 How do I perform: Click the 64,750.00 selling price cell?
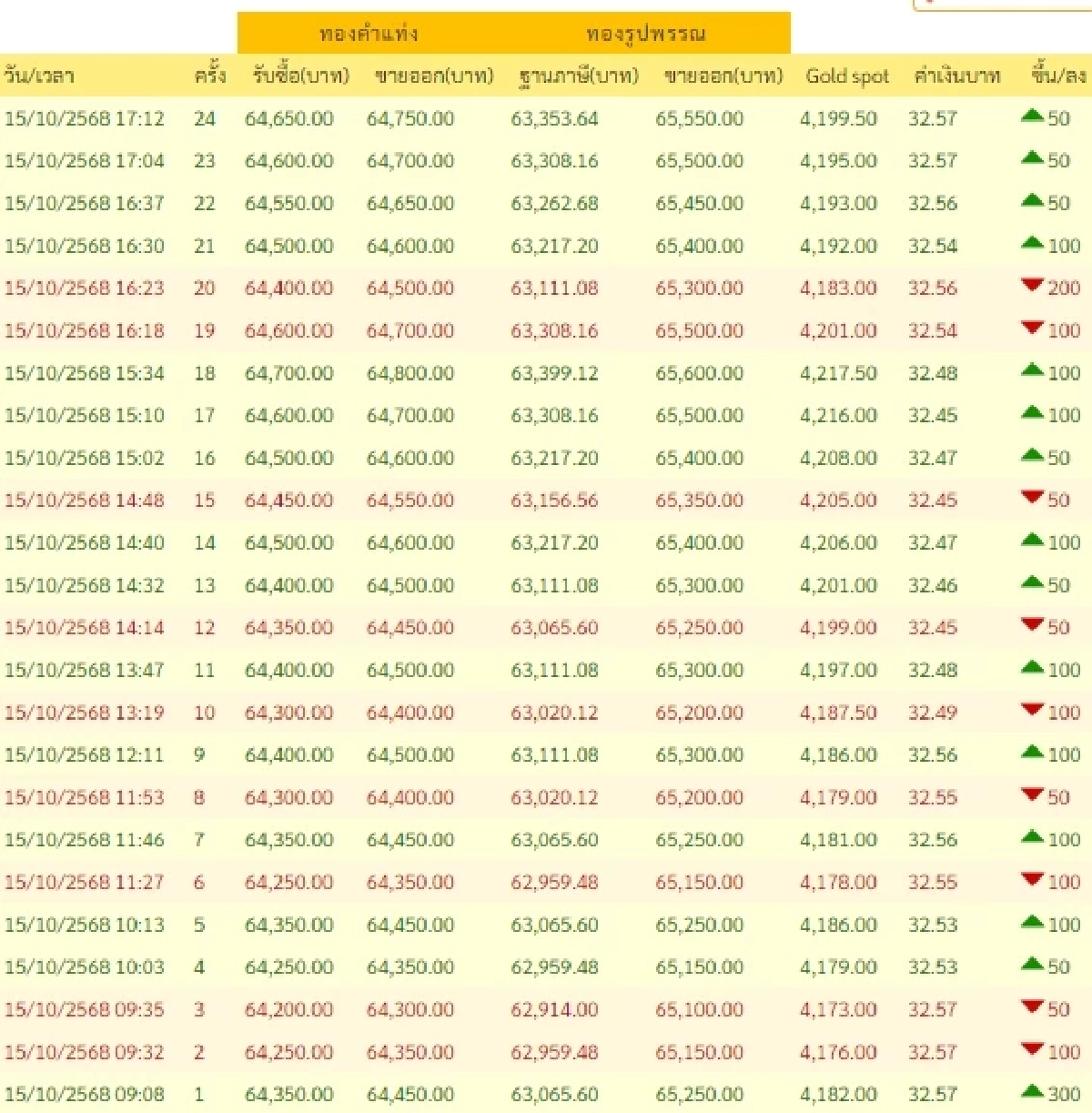pos(410,119)
